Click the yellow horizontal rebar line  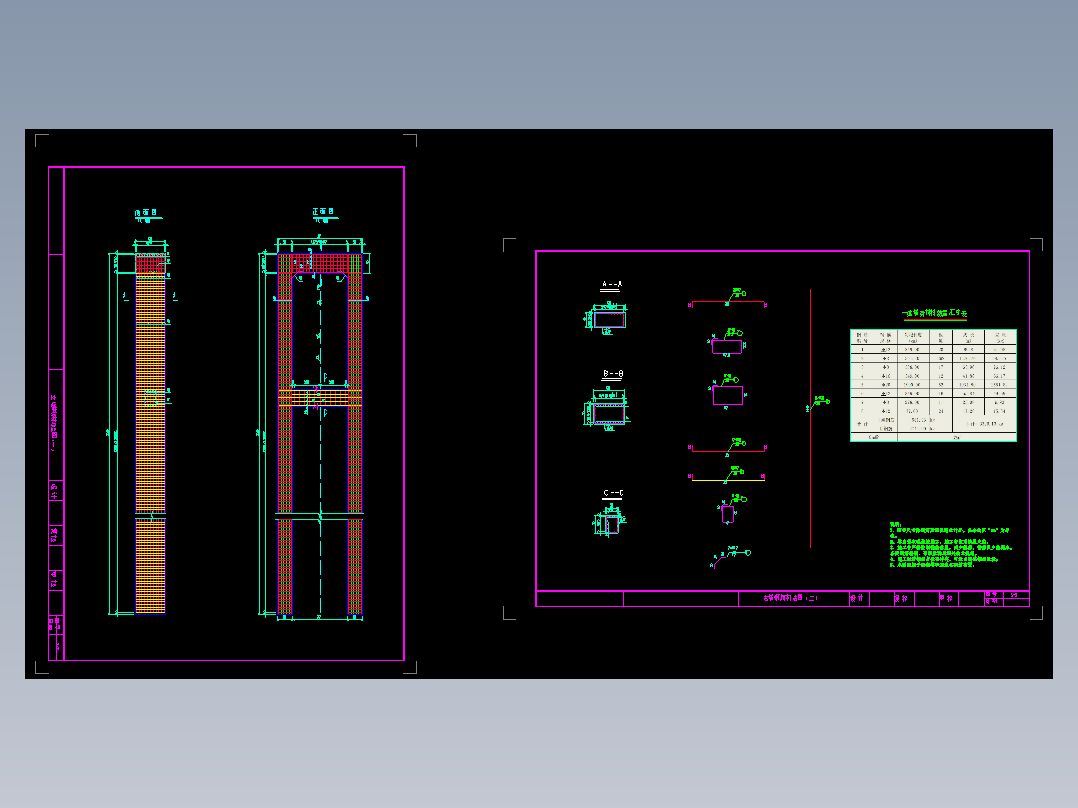(x=728, y=479)
